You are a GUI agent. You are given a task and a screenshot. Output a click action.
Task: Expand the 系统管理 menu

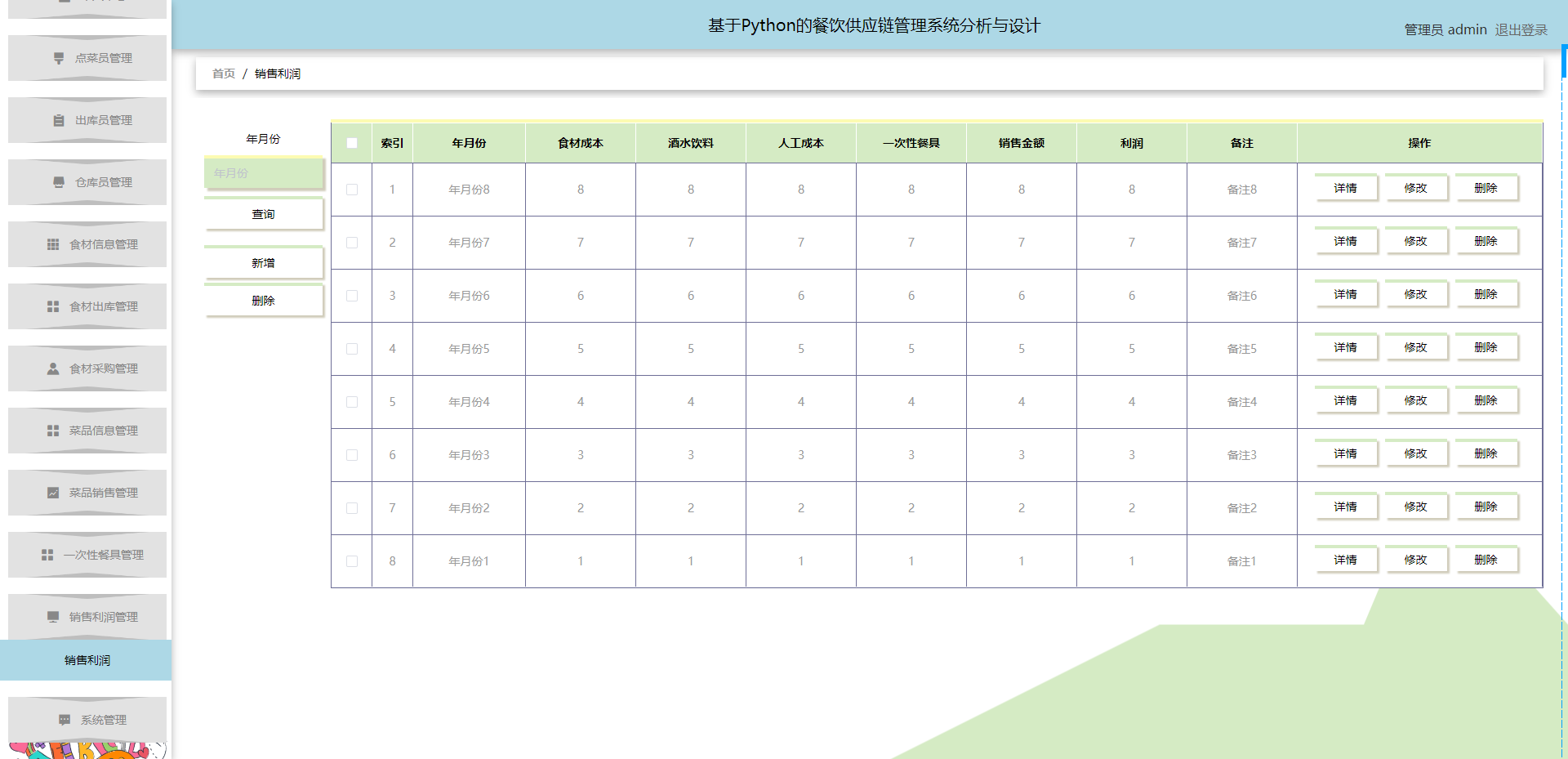click(x=87, y=720)
